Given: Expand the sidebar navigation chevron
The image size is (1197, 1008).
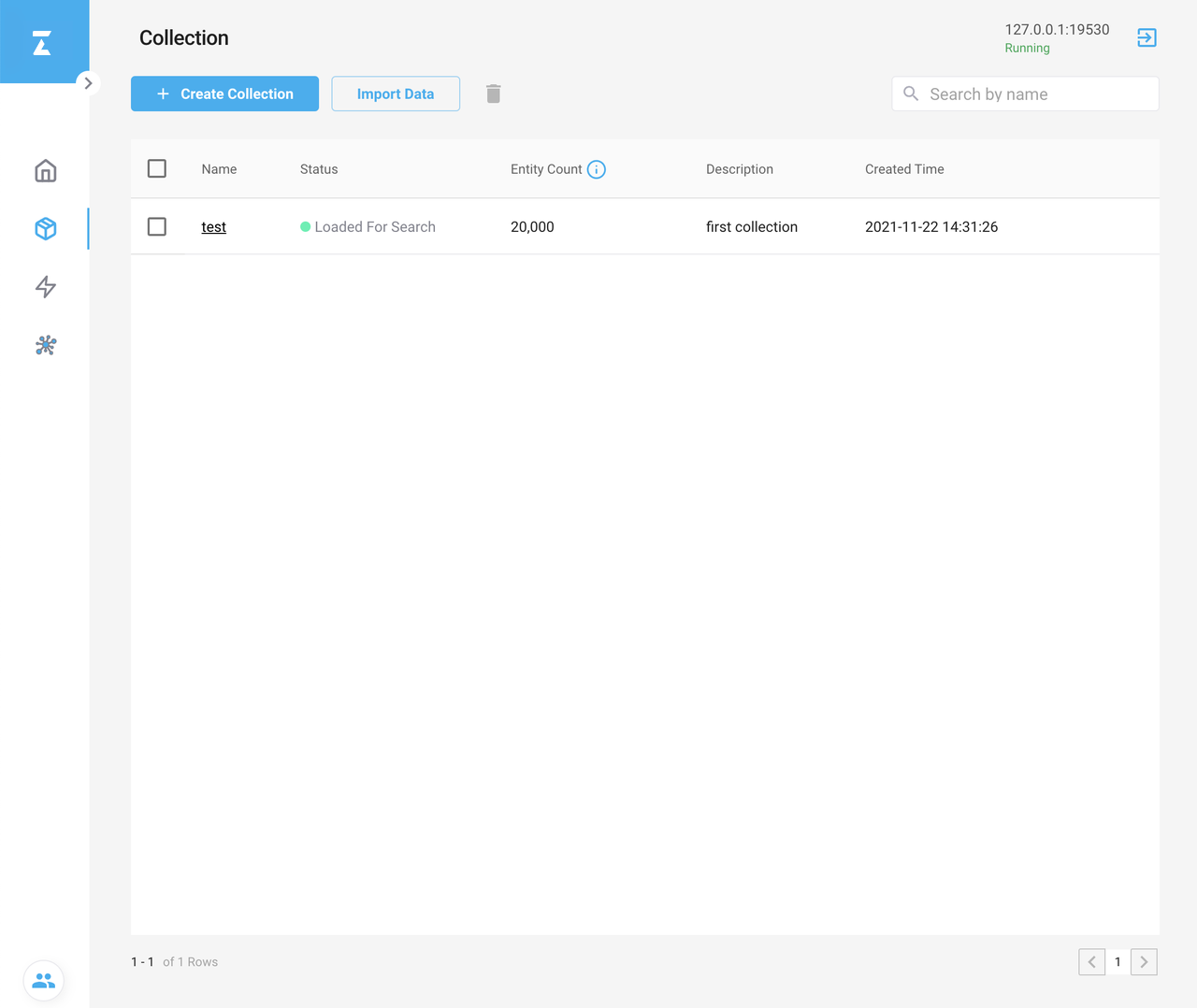Looking at the screenshot, I should (x=88, y=83).
